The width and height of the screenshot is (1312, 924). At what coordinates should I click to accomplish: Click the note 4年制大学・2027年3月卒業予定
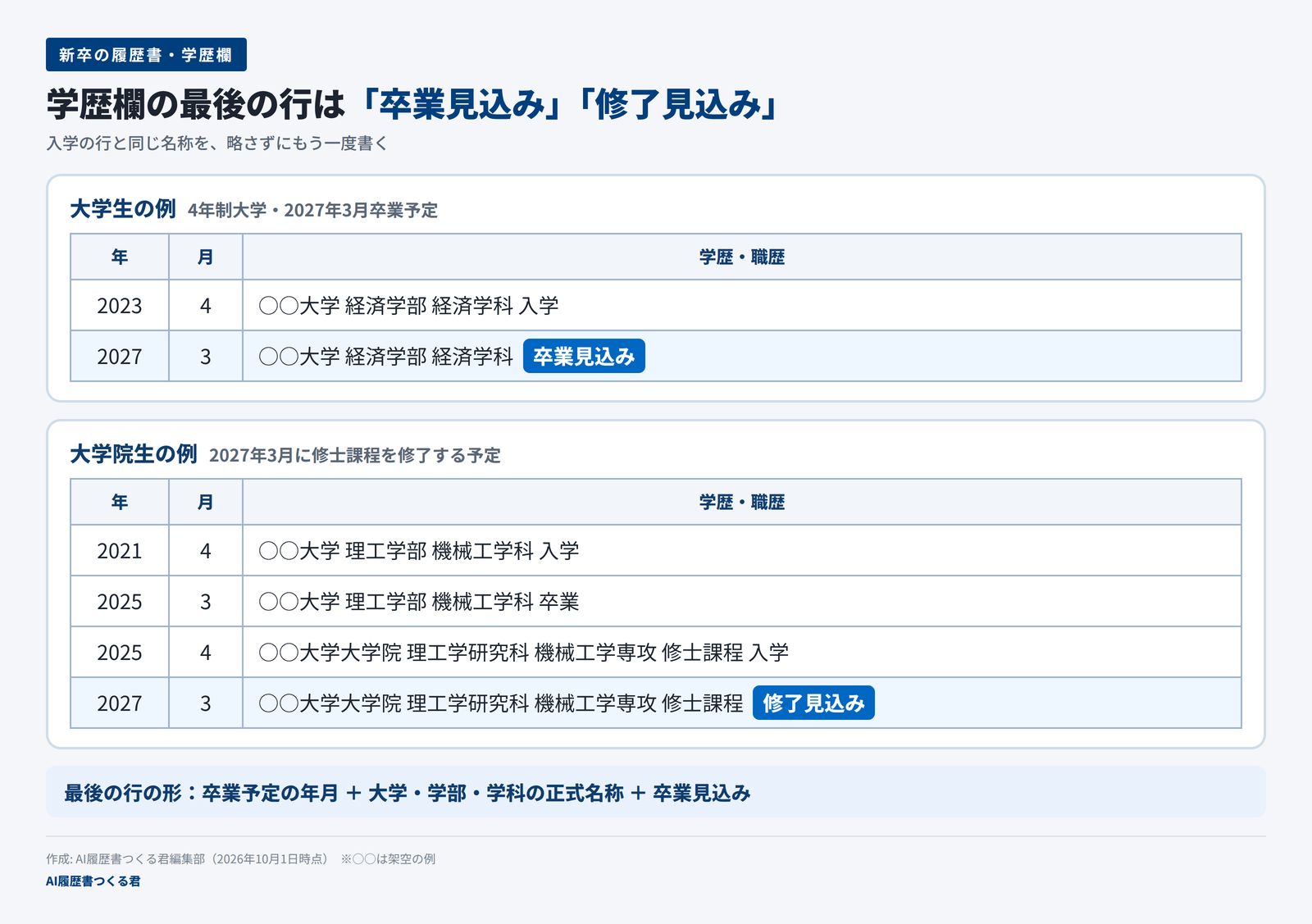312,211
